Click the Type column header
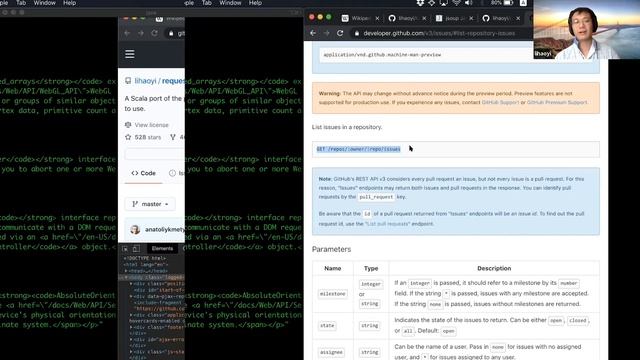Screen dimensions: 640x360 [371, 268]
